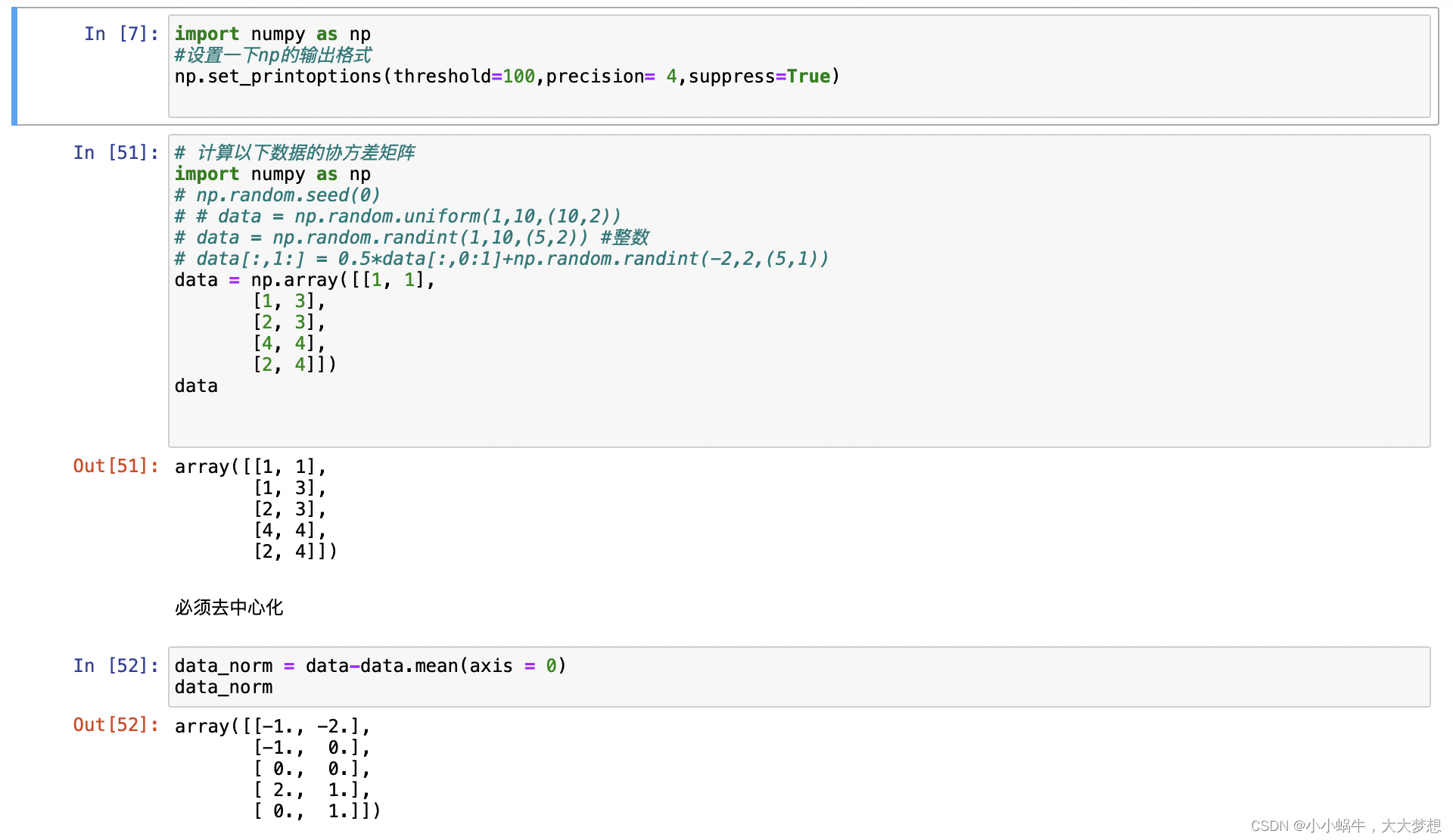Click the In [52] cell prompt
1453x840 pixels.
116,666
